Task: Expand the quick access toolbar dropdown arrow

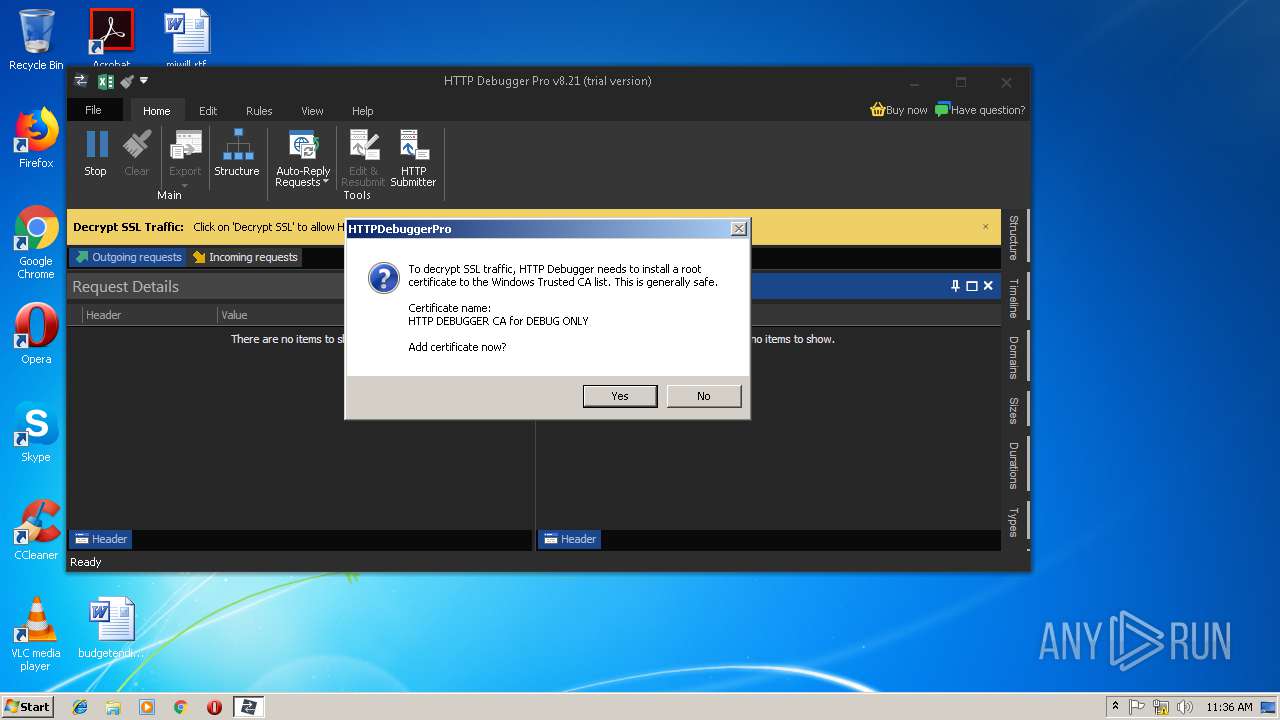Action: 144,81
